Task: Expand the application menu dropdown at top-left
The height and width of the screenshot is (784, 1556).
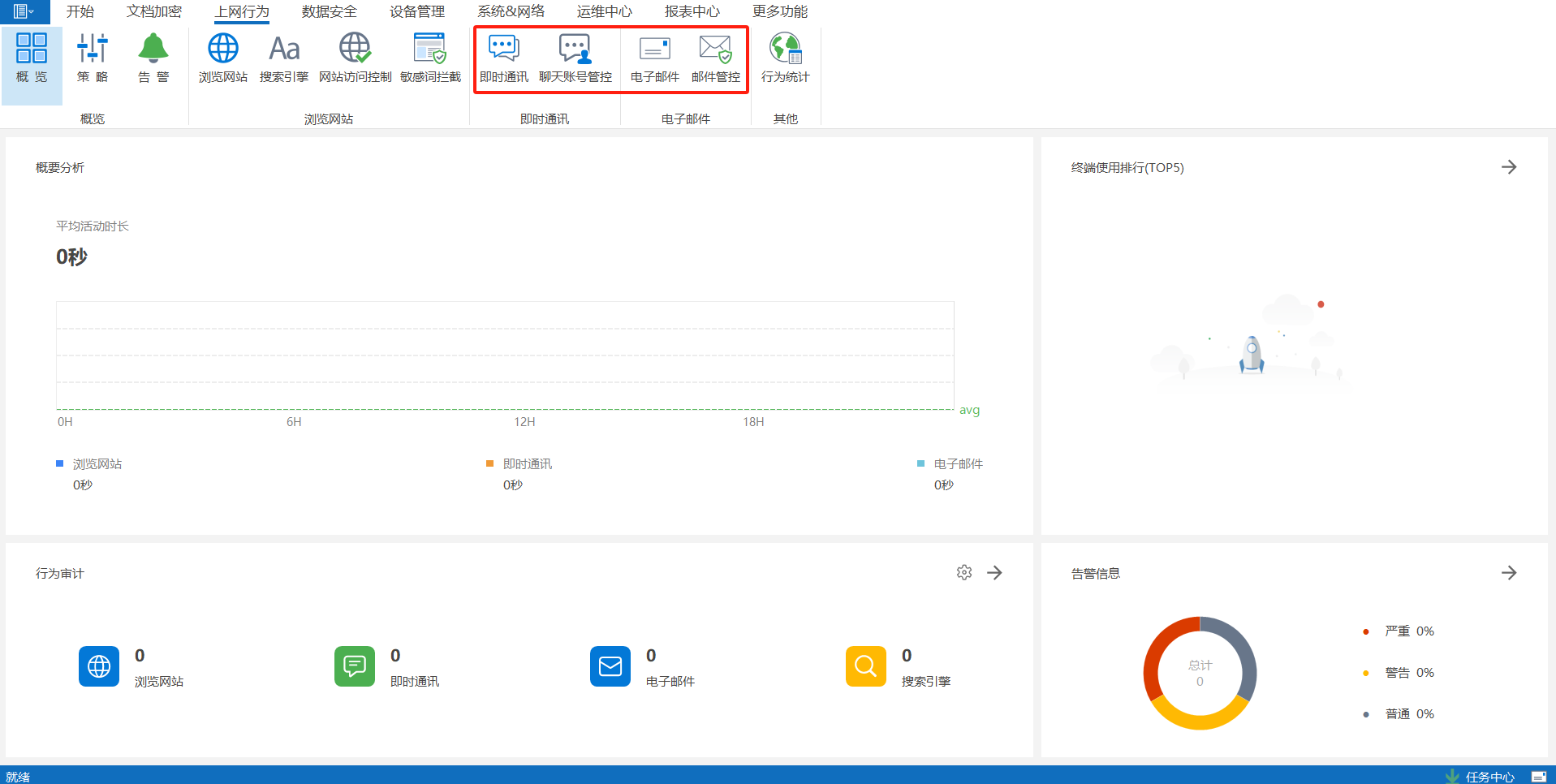Action: coord(24,11)
